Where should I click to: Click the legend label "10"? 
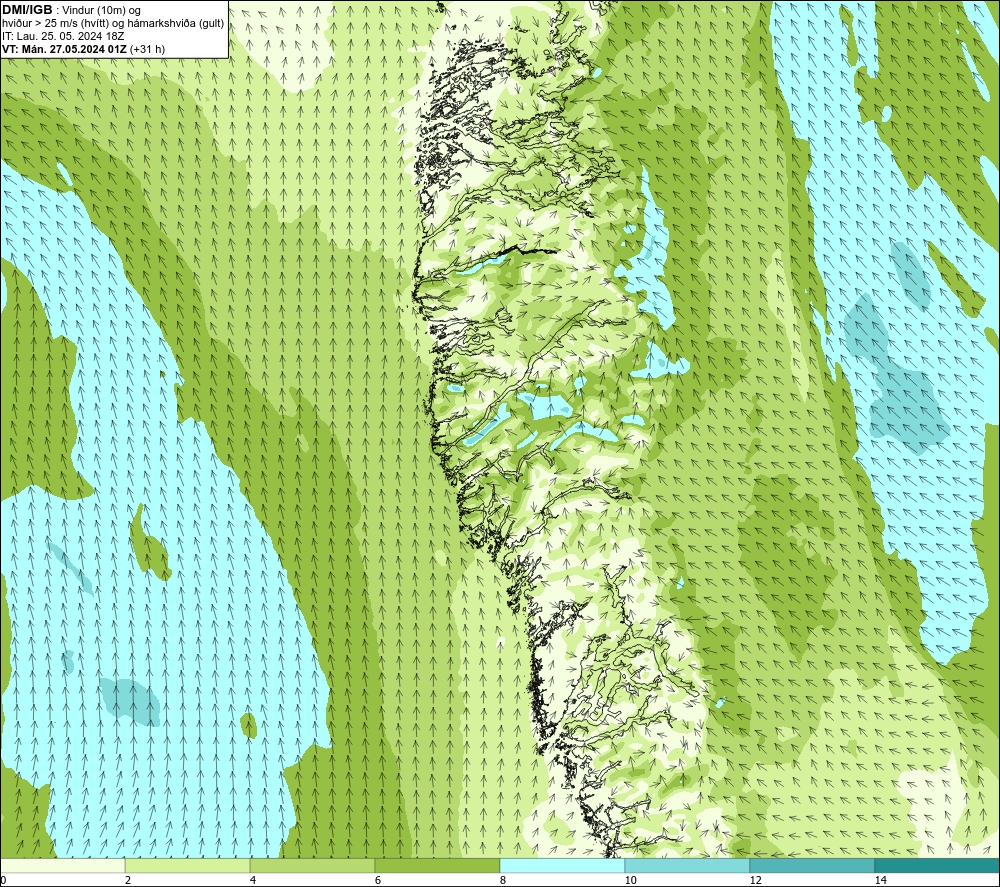tap(630, 881)
